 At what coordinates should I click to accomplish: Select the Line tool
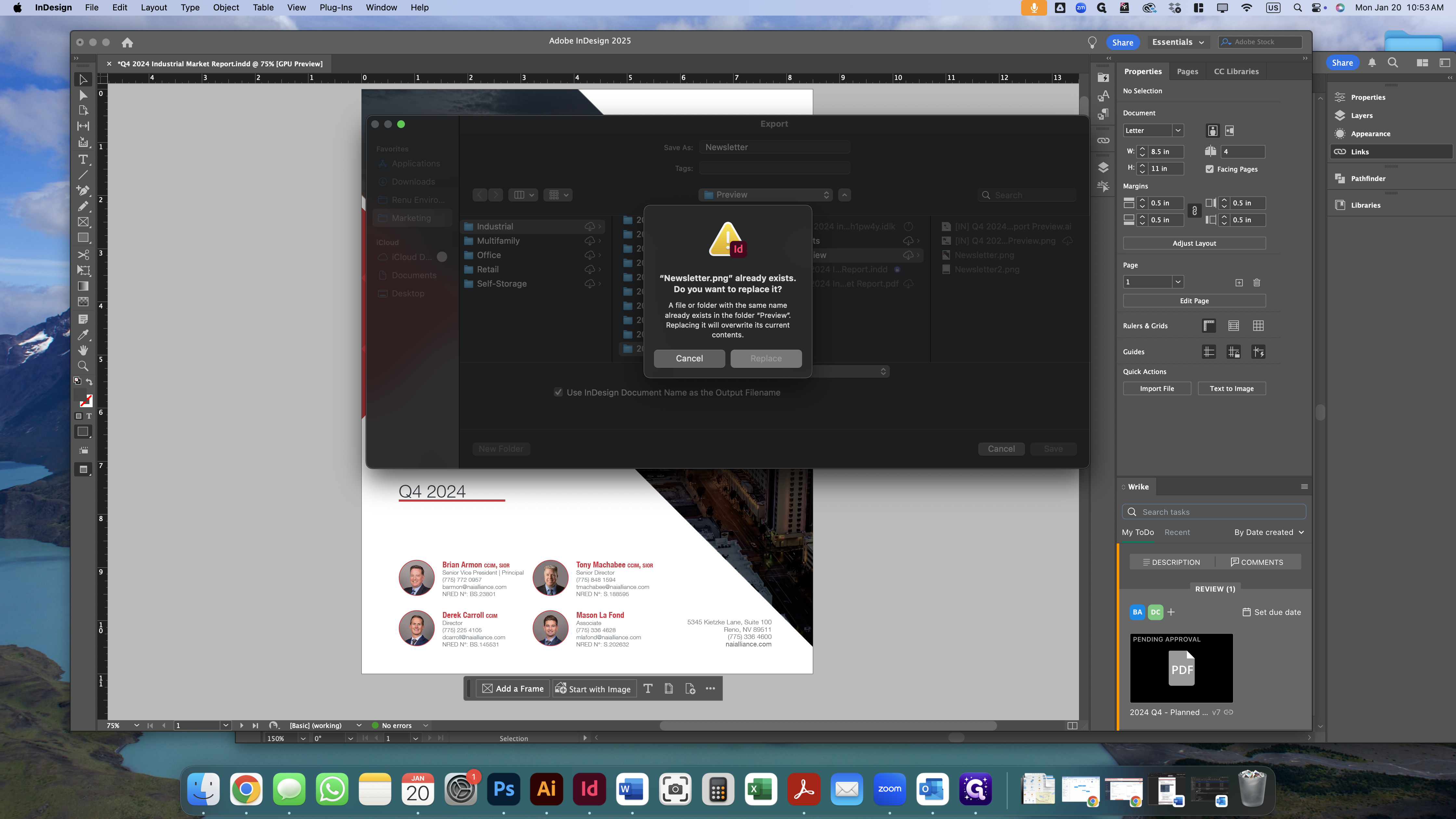(x=83, y=175)
